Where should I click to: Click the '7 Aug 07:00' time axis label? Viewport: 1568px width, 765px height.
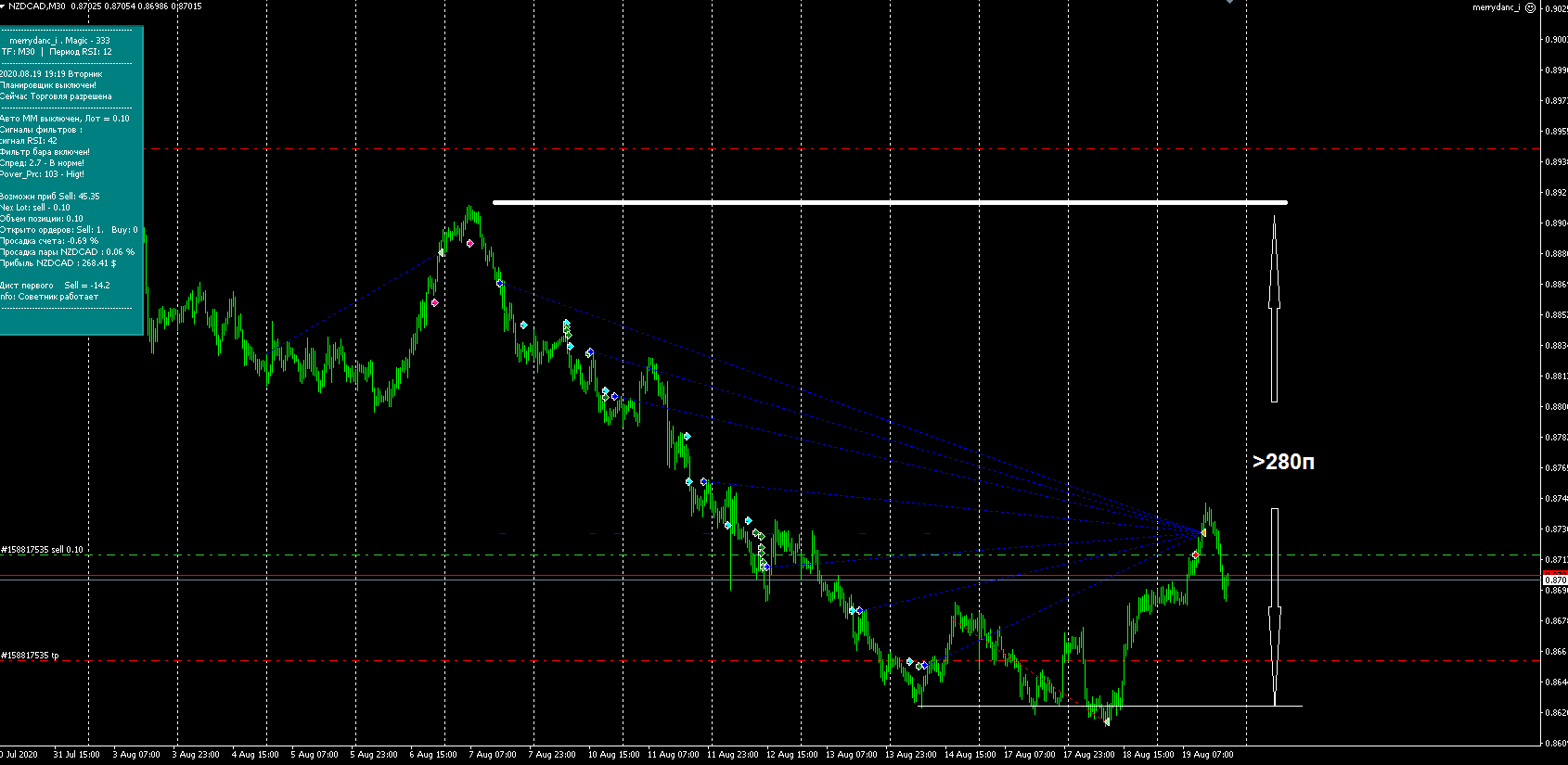[493, 755]
